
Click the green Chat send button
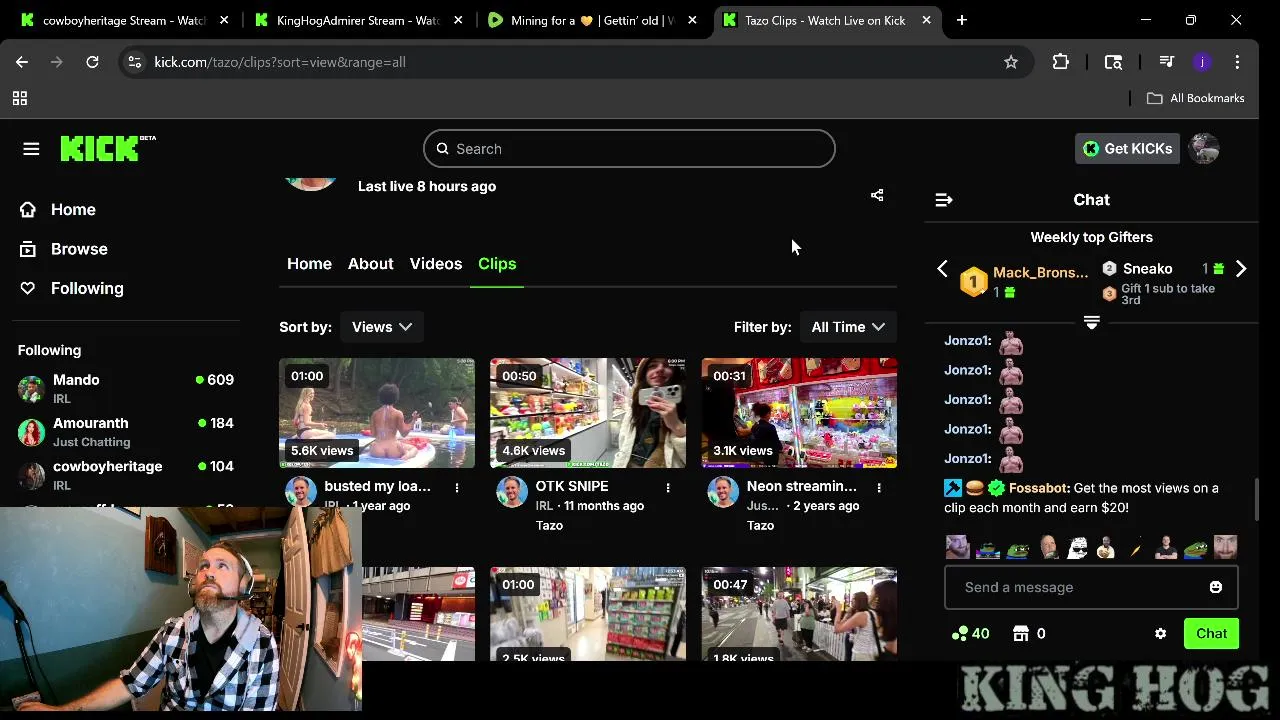1211,633
